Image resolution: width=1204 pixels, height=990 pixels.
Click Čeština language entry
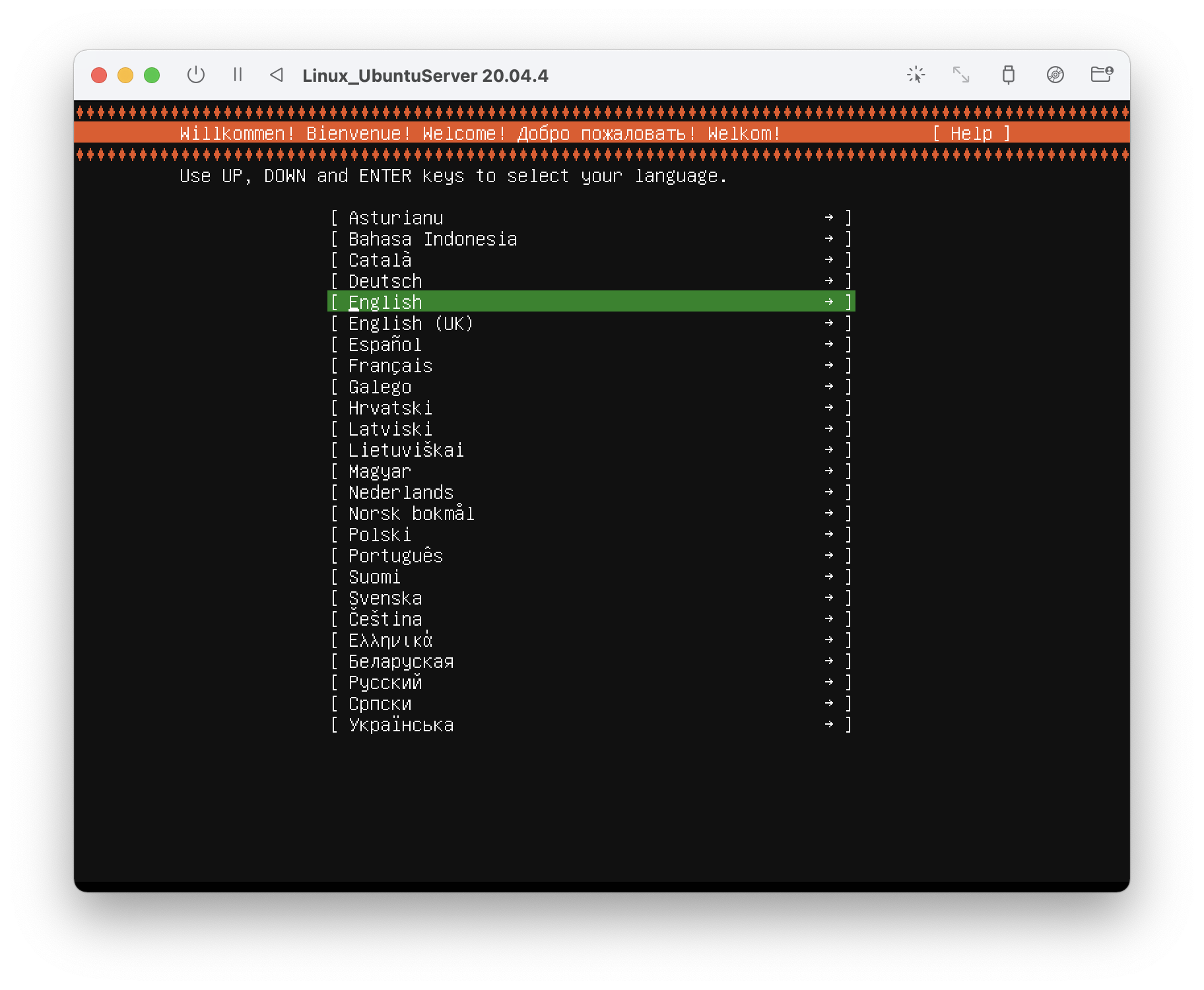(x=591, y=618)
